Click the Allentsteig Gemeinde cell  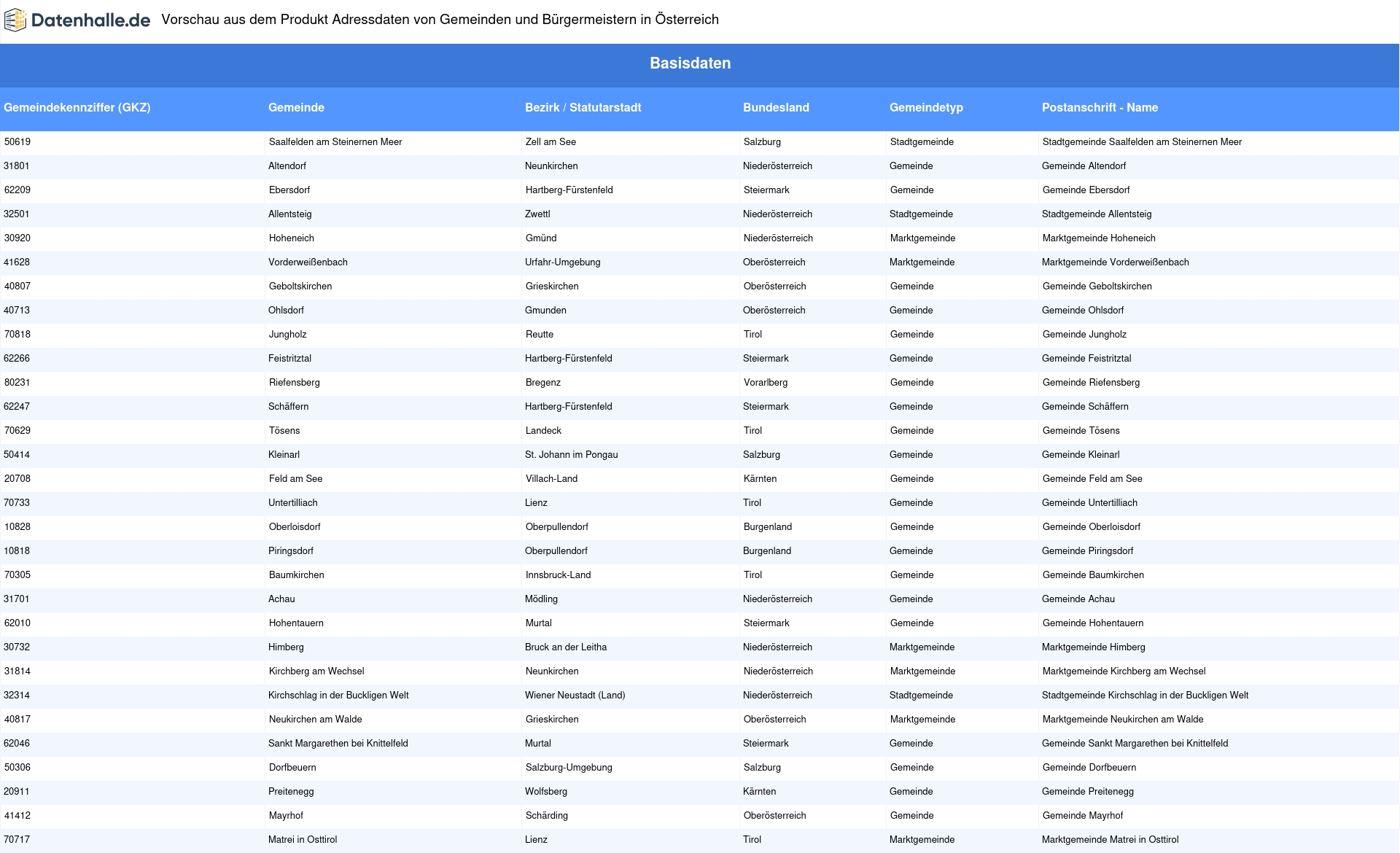[393, 214]
